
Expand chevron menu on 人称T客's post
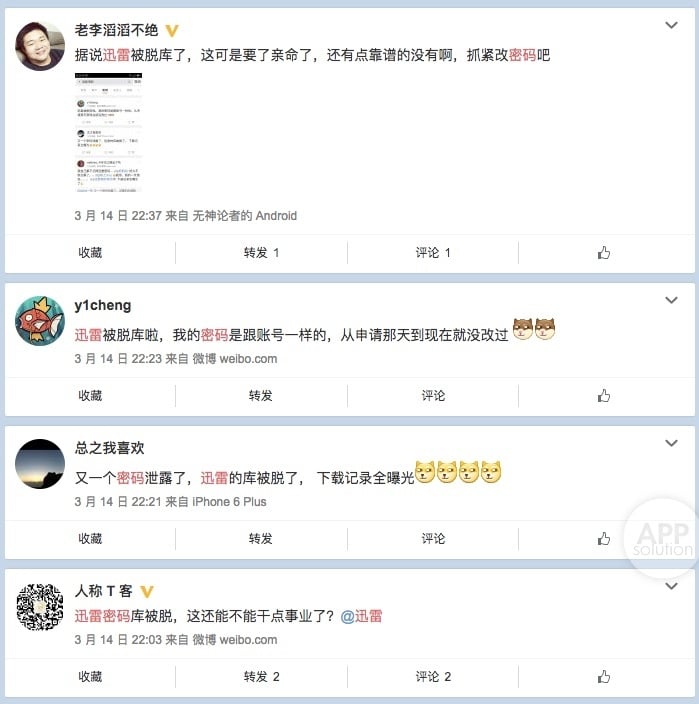(x=671, y=586)
